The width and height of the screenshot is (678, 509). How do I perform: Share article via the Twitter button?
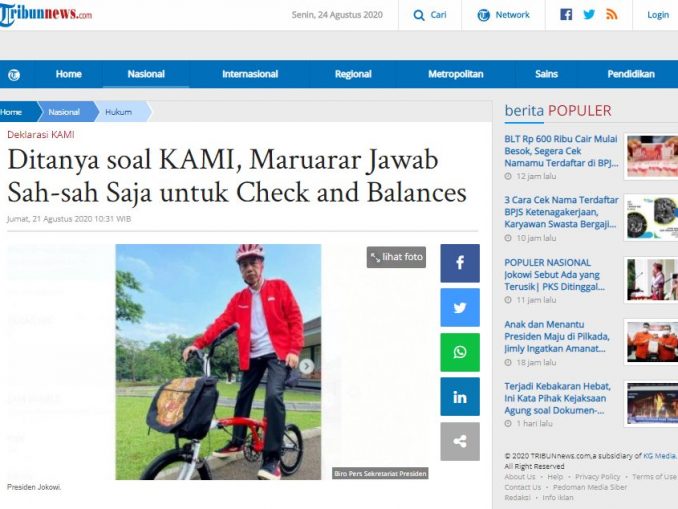(x=460, y=307)
